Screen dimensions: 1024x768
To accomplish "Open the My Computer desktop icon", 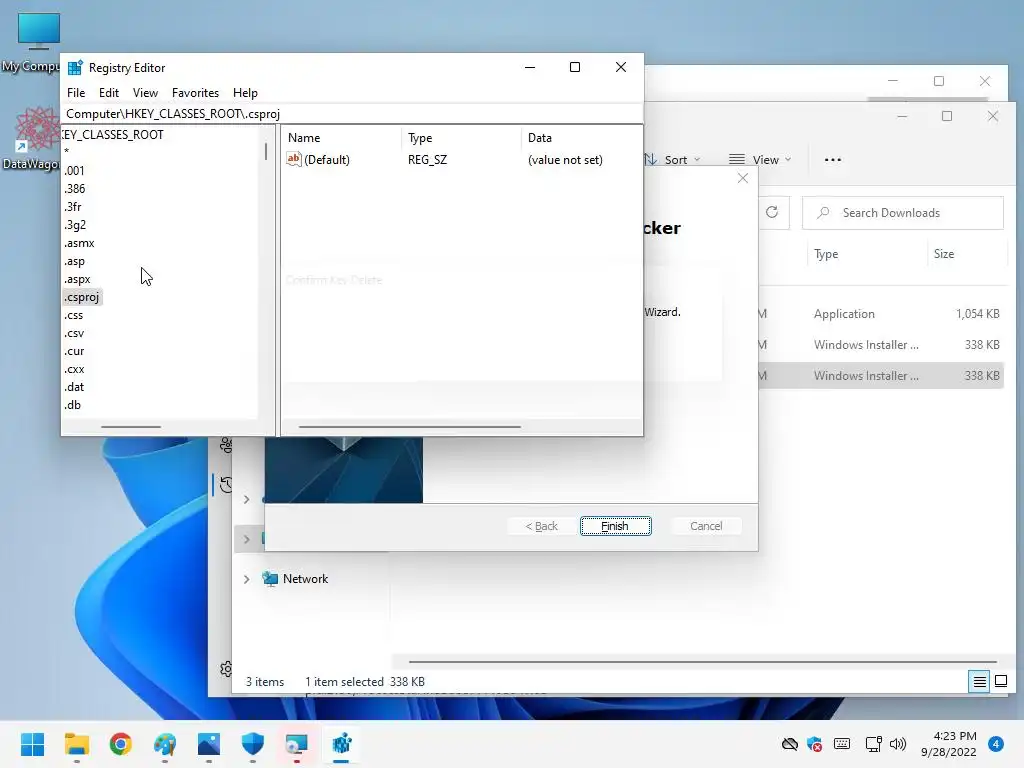I will (37, 42).
